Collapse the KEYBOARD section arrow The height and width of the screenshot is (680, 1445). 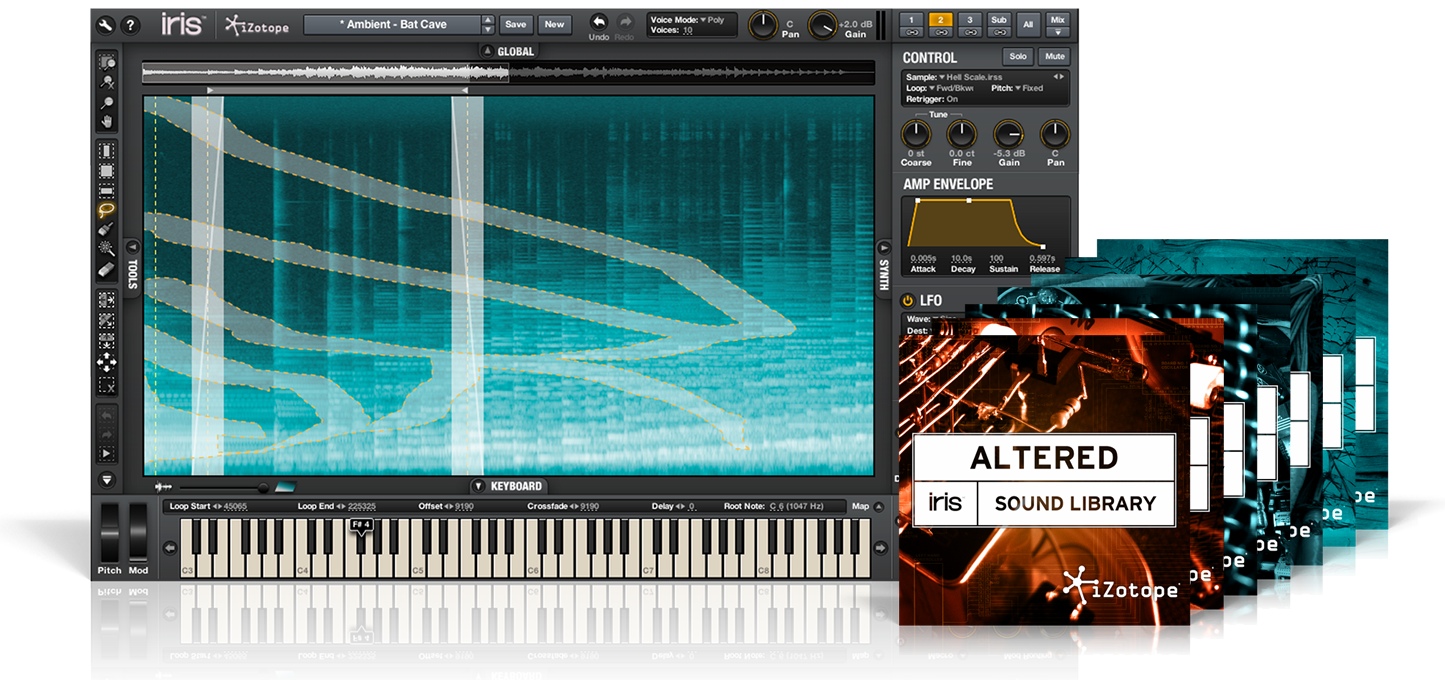click(x=478, y=486)
